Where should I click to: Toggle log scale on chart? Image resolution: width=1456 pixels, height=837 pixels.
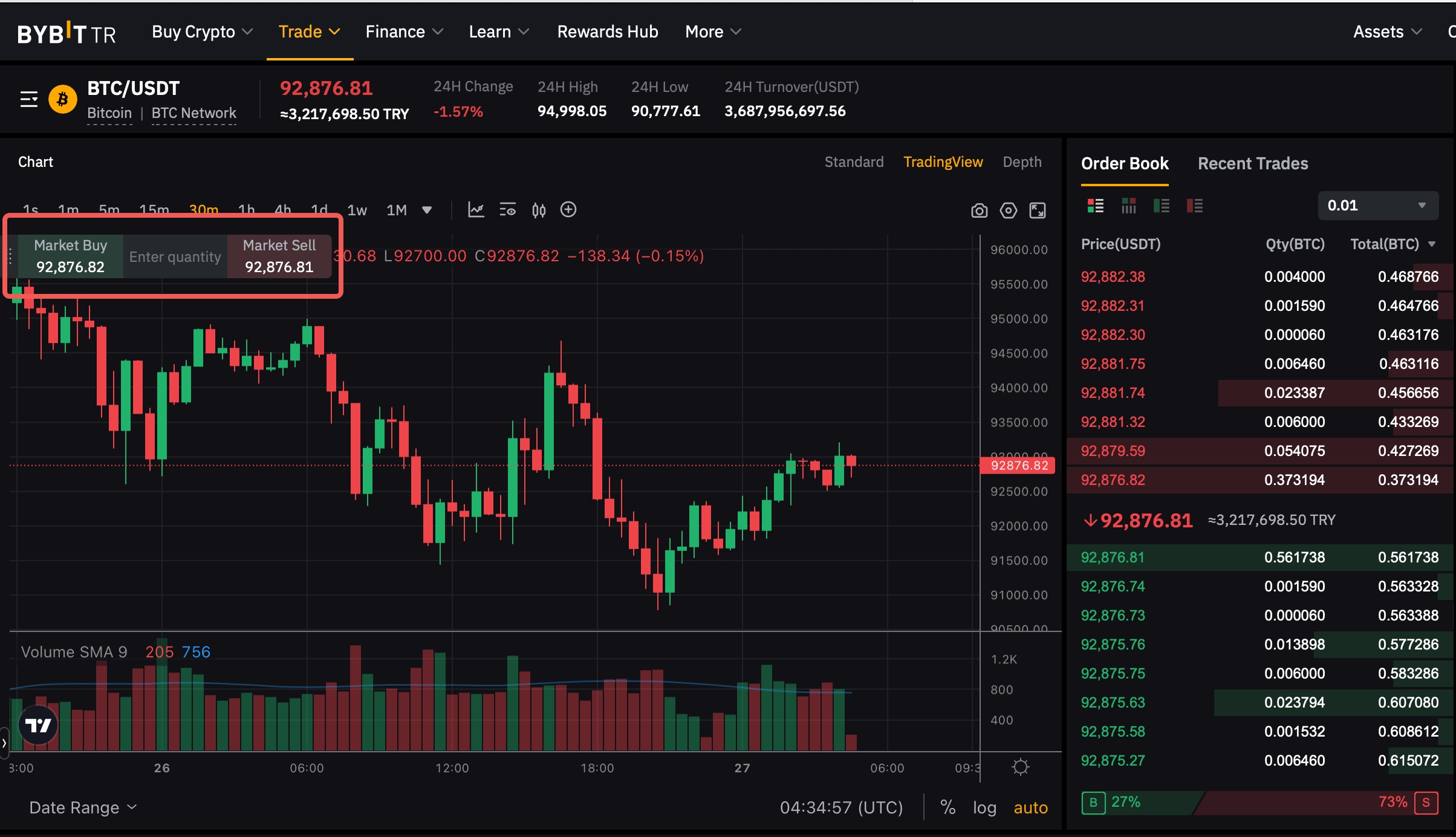point(984,807)
